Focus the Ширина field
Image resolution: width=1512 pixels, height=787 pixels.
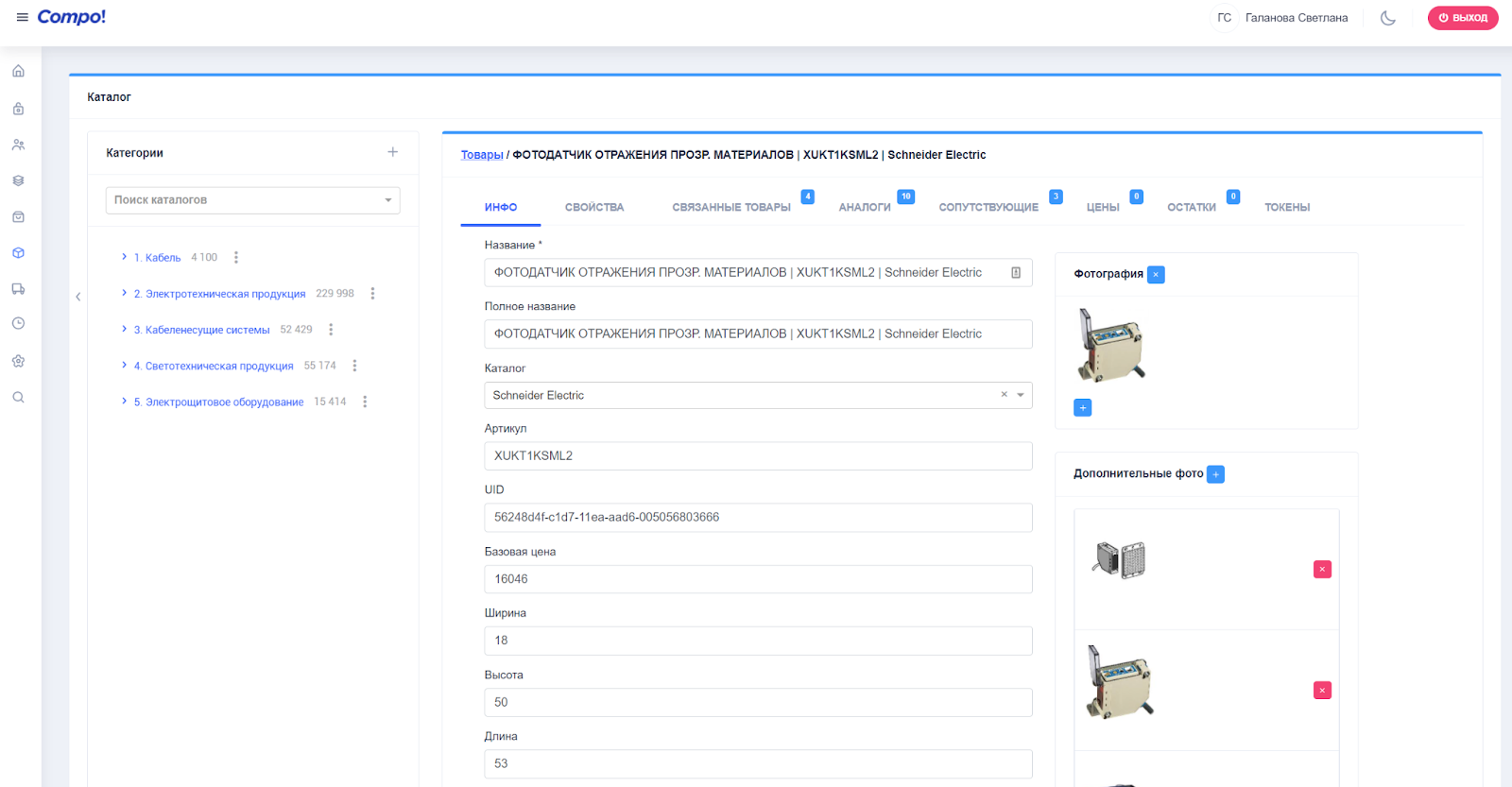pos(758,641)
